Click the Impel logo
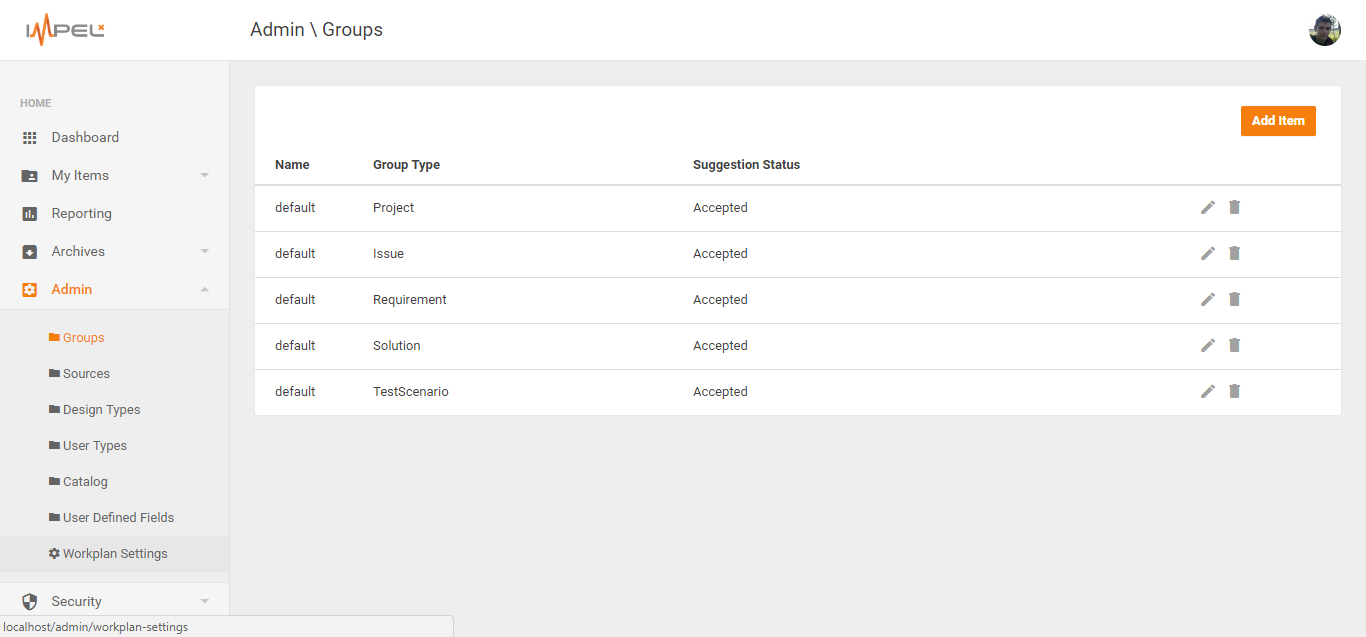 click(65, 31)
